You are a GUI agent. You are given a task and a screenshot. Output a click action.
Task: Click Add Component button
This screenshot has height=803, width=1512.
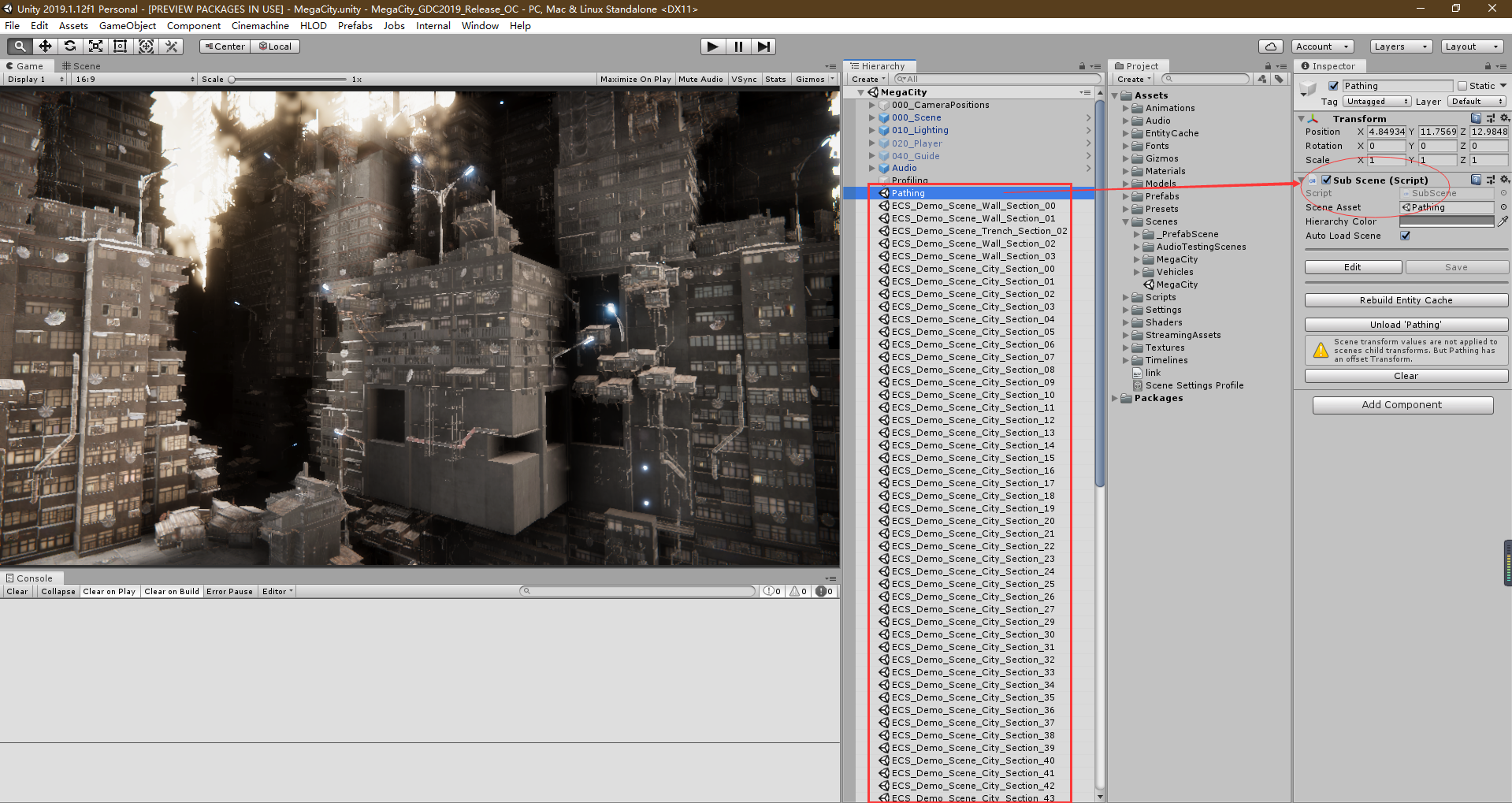(x=1402, y=405)
